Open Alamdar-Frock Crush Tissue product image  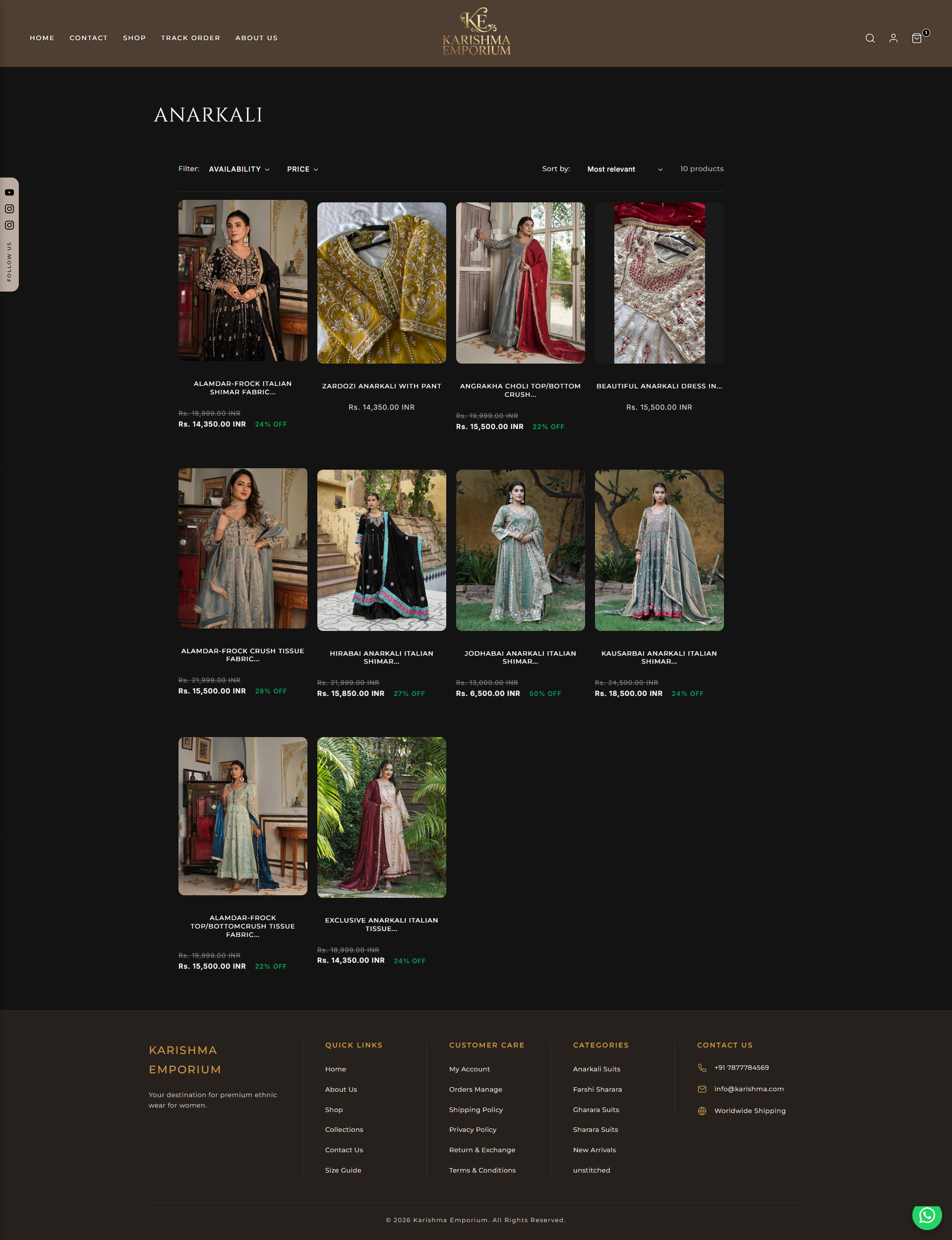coord(242,548)
